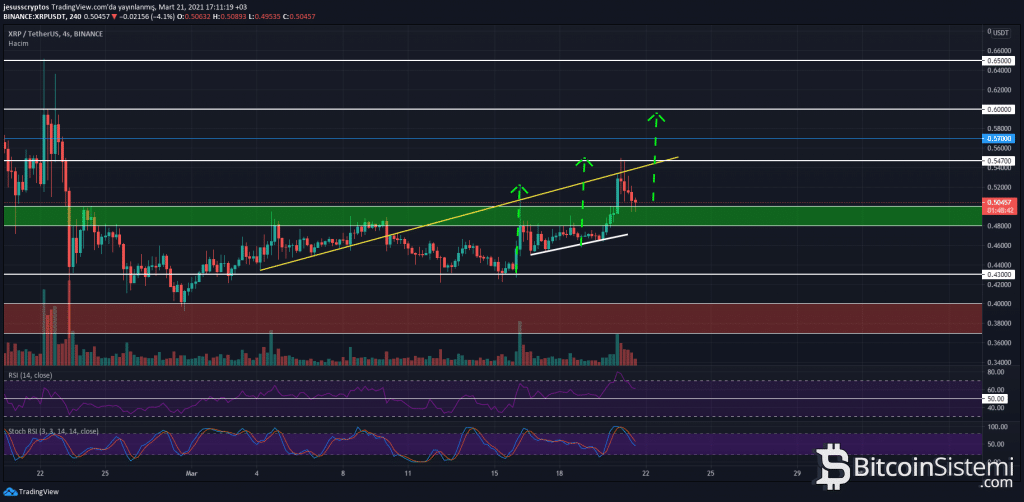This screenshot has height=502, width=1024.
Task: Click the Mar month label on time axis
Action: (191, 472)
